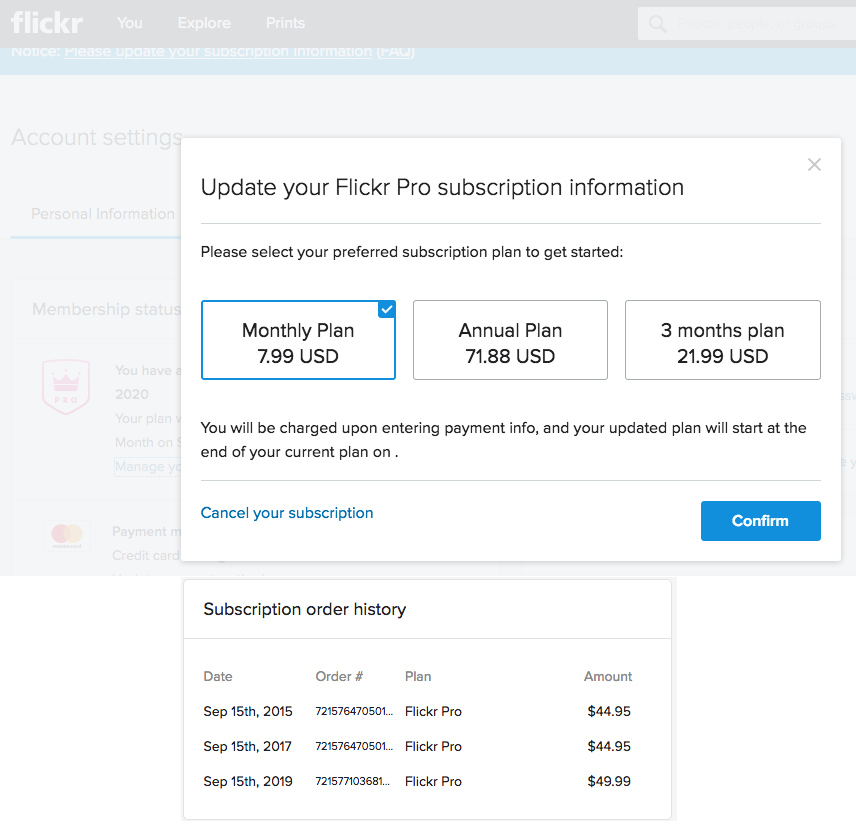
Task: Click the search magnifier icon
Action: [657, 23]
